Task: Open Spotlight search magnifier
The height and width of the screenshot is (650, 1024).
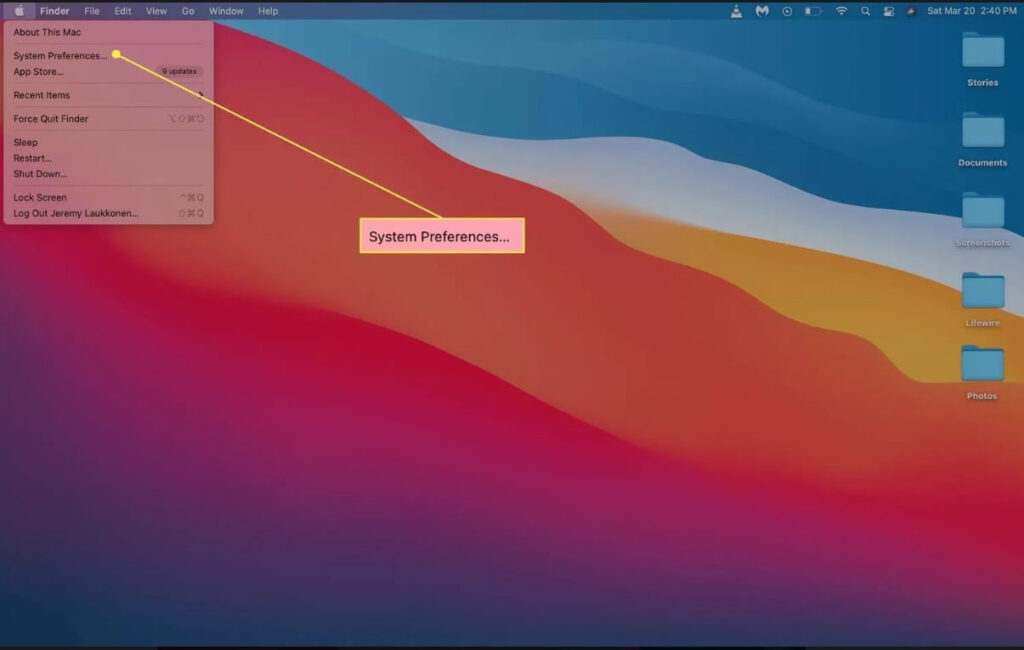Action: 865,11
